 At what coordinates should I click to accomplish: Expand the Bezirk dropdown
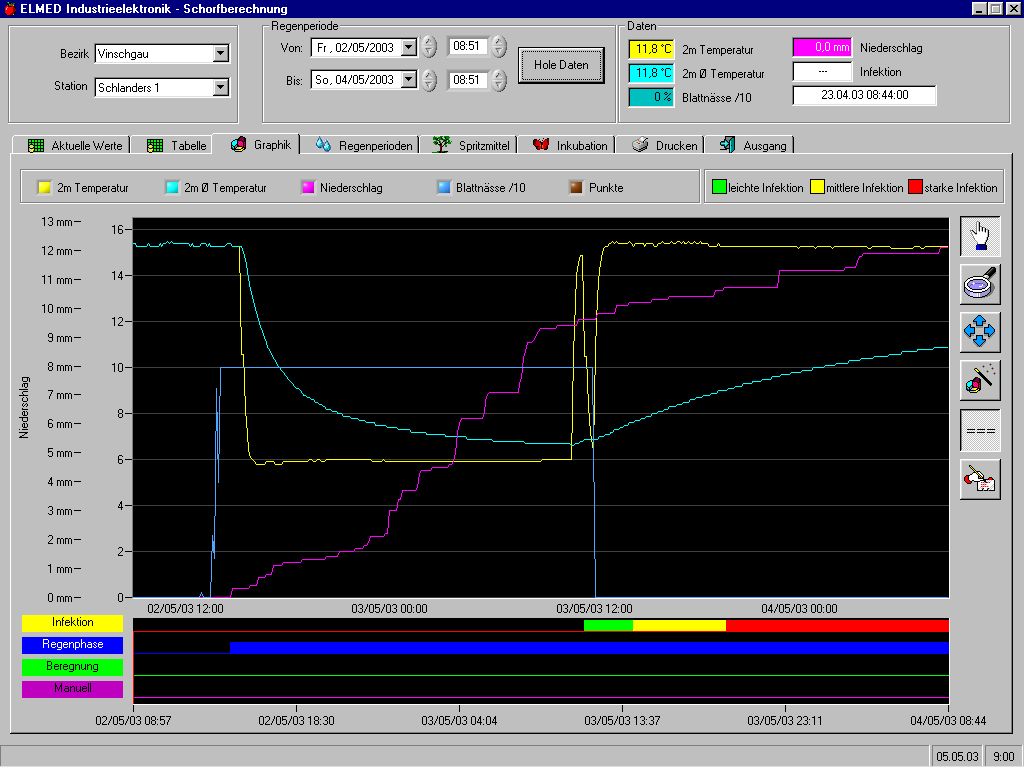click(221, 54)
